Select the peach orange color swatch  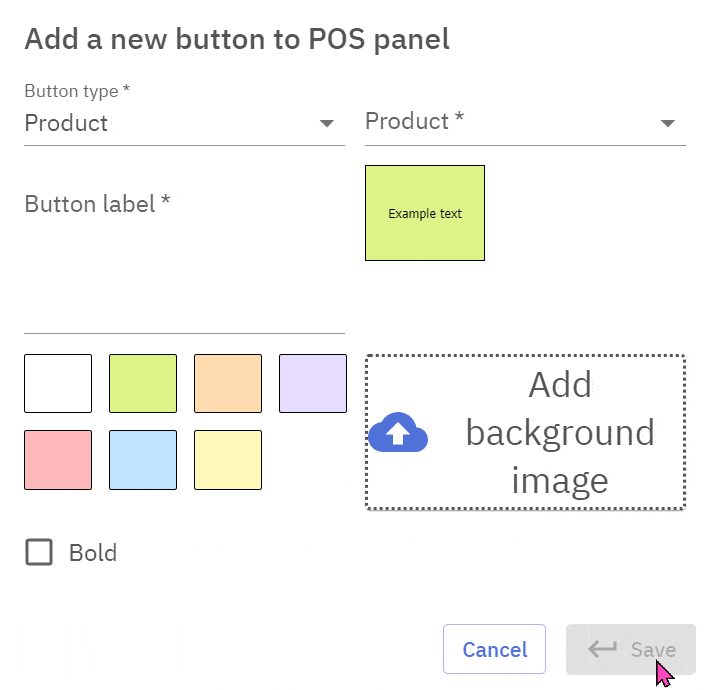[228, 383]
